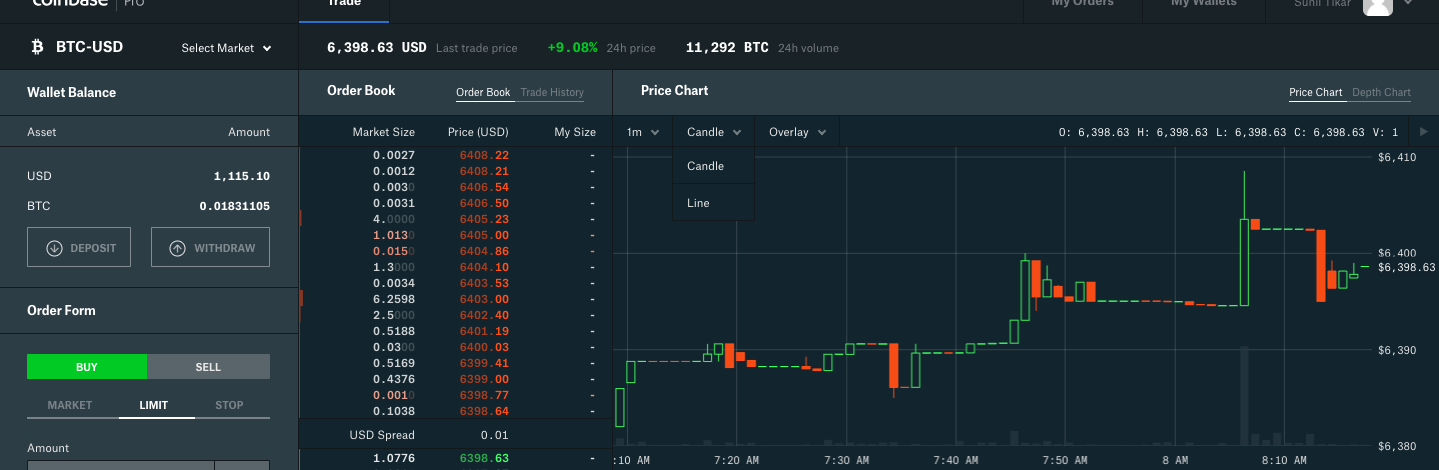Select the STOP order type tab
1439x470 pixels.
[x=229, y=405]
